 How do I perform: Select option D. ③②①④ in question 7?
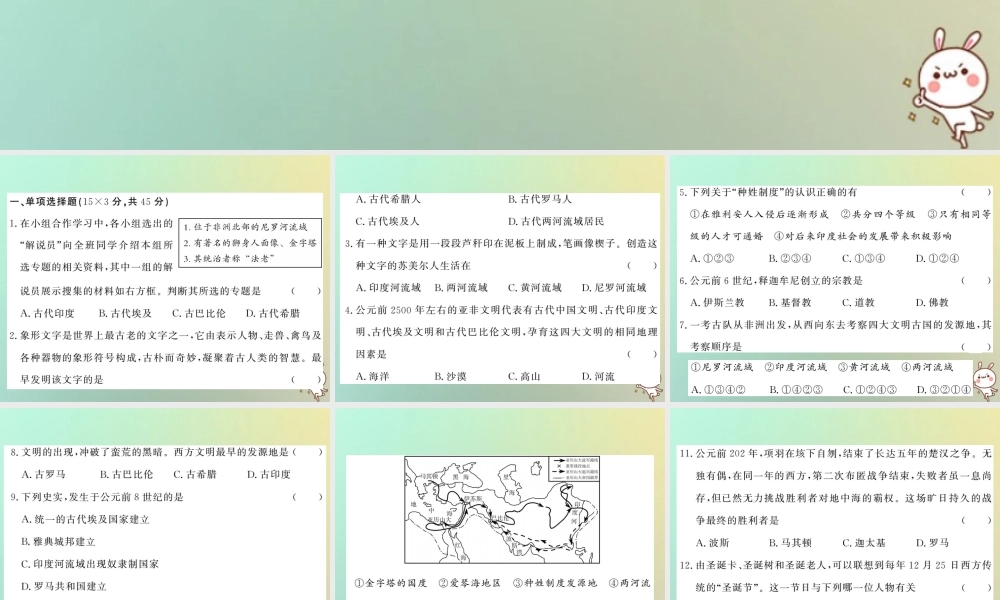point(943,389)
